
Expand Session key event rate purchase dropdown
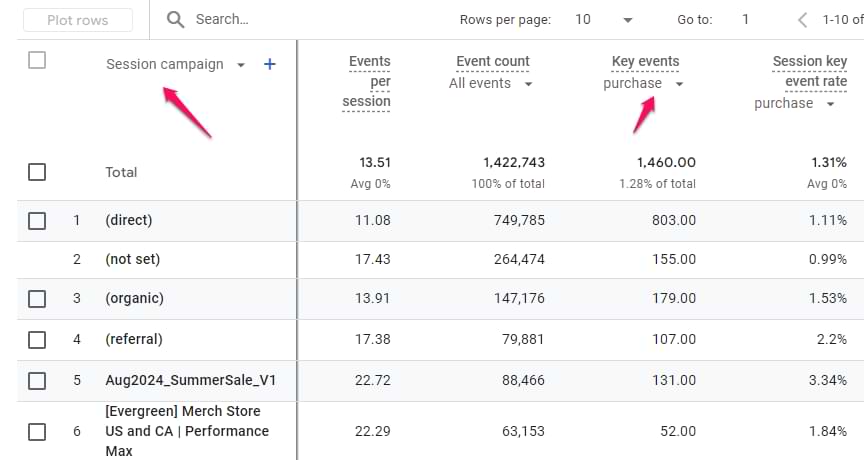click(830, 104)
